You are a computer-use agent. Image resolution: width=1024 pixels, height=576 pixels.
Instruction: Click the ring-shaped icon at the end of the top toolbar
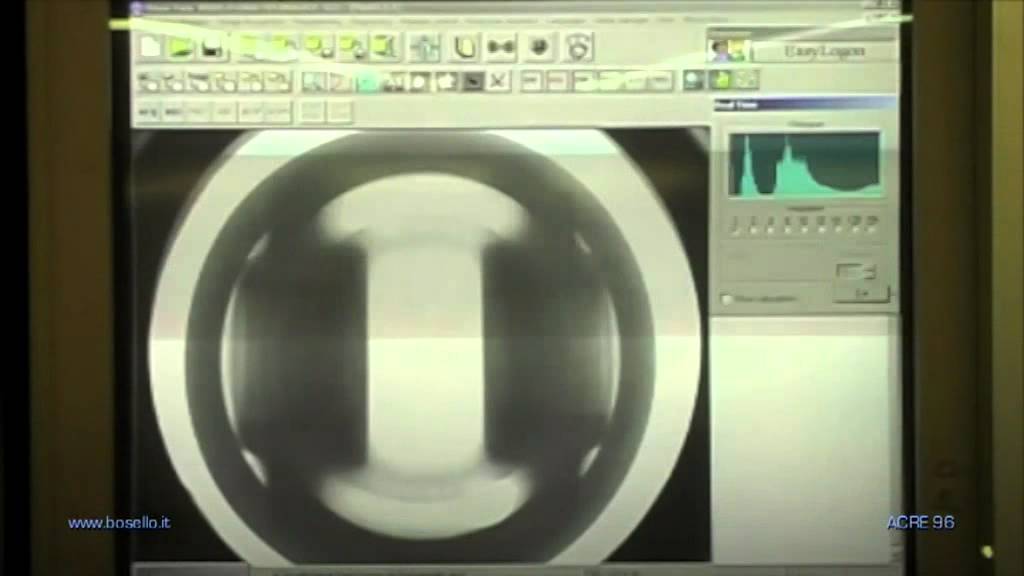pos(578,48)
